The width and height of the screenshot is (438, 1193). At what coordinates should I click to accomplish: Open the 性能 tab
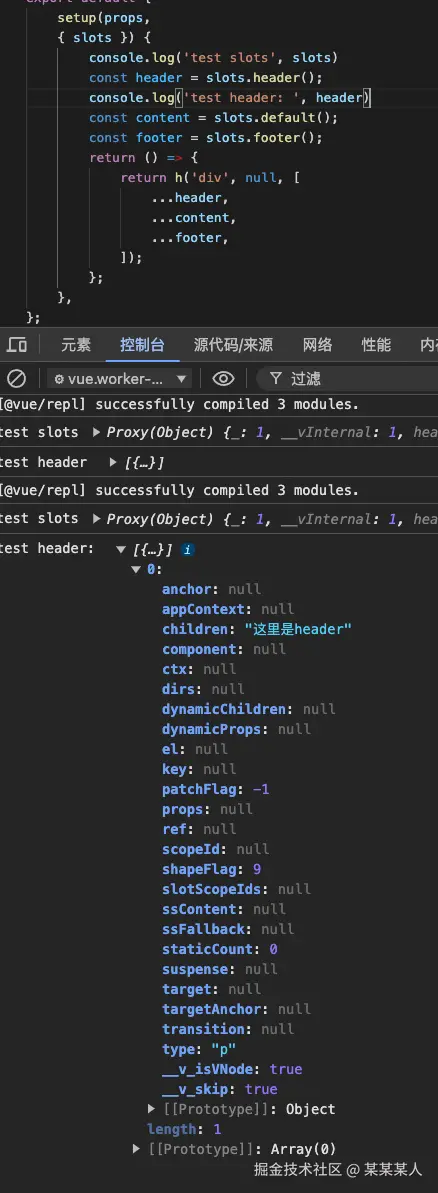tap(376, 345)
